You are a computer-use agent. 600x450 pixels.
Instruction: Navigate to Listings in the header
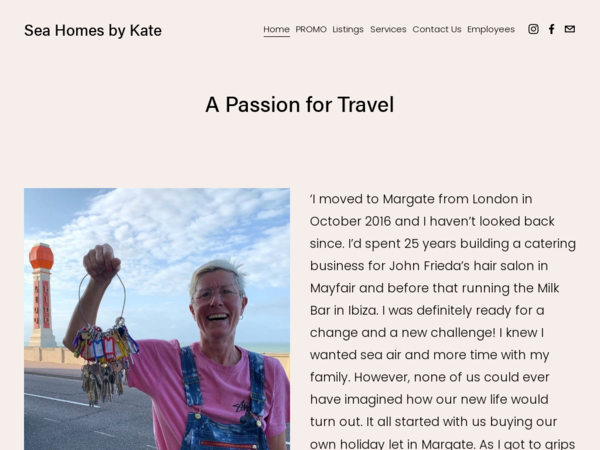[x=348, y=29]
